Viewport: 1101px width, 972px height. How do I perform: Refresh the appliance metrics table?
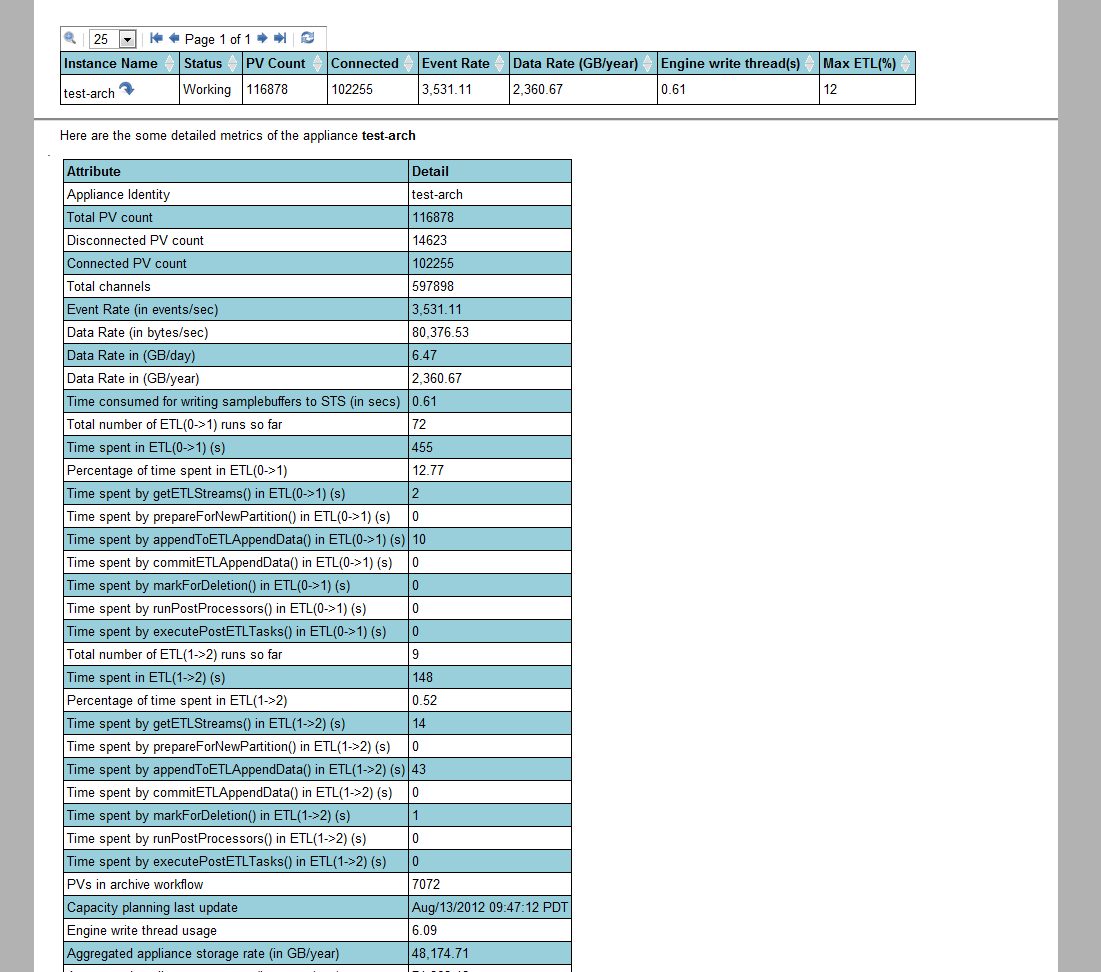[308, 38]
